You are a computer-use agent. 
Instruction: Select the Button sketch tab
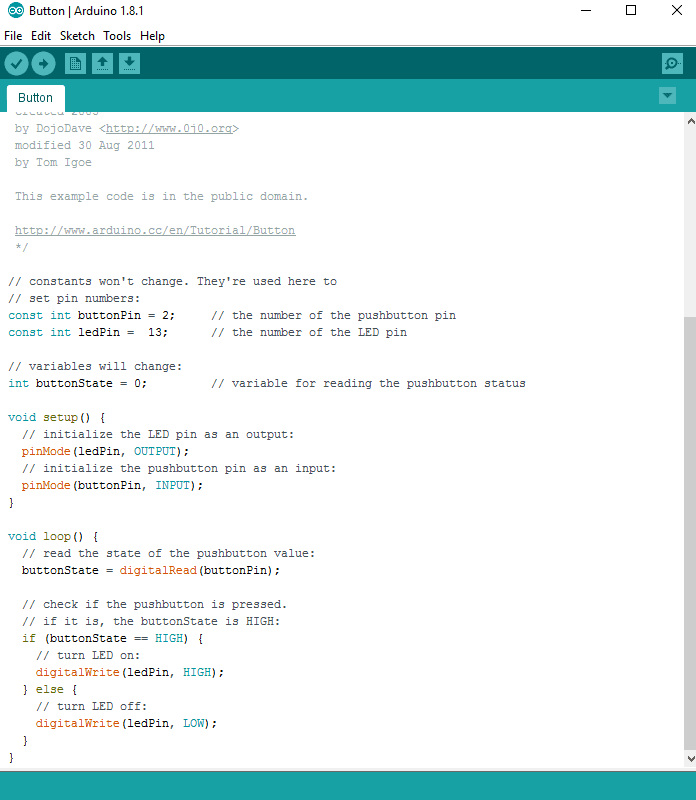(x=35, y=97)
